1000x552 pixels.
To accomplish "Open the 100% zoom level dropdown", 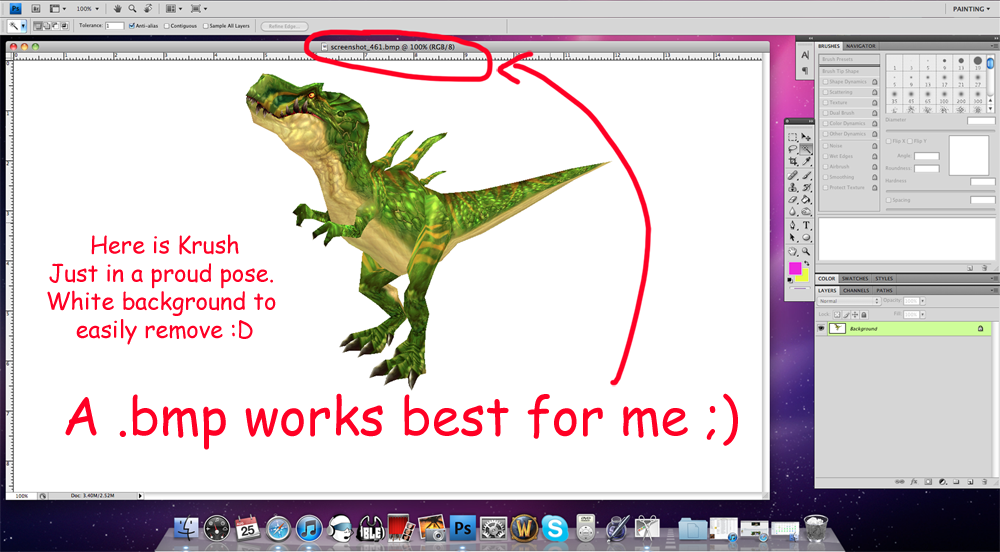I will pos(88,8).
